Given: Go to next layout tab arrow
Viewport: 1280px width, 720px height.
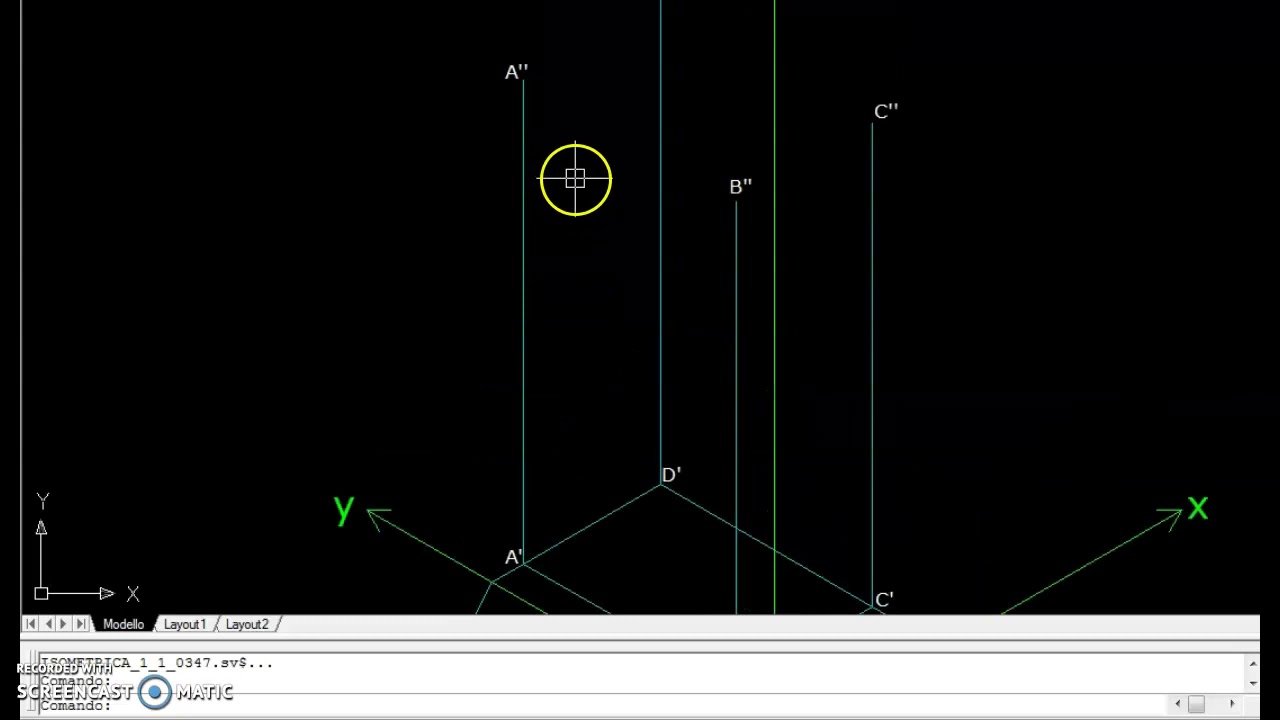Looking at the screenshot, I should [63, 624].
